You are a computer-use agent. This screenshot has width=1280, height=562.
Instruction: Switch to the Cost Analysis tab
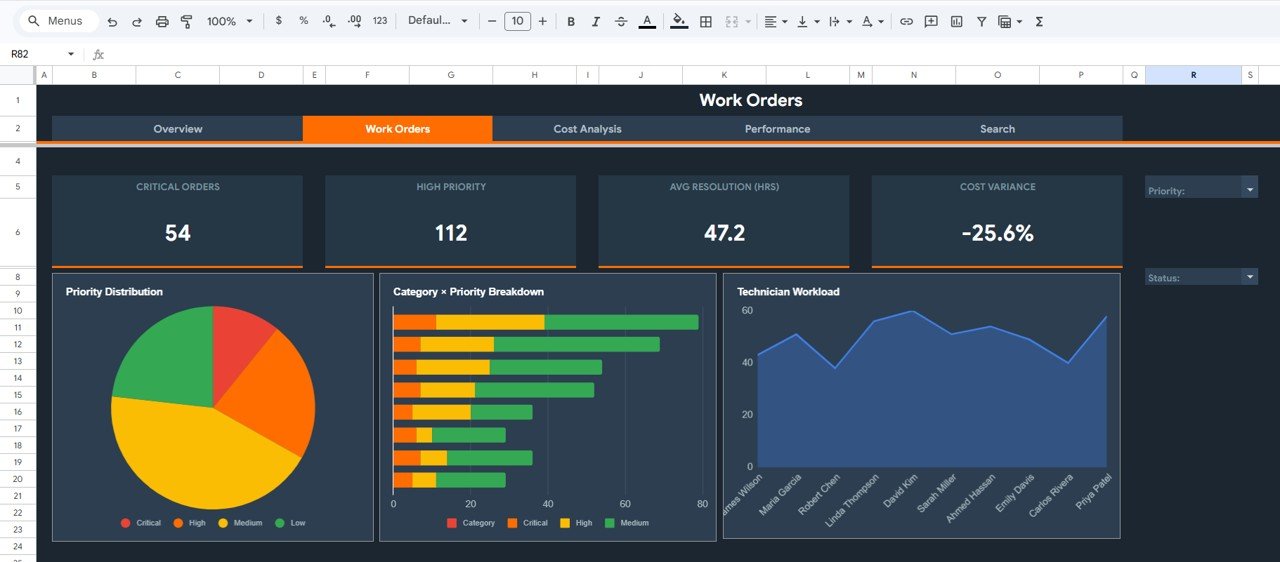[x=587, y=129]
